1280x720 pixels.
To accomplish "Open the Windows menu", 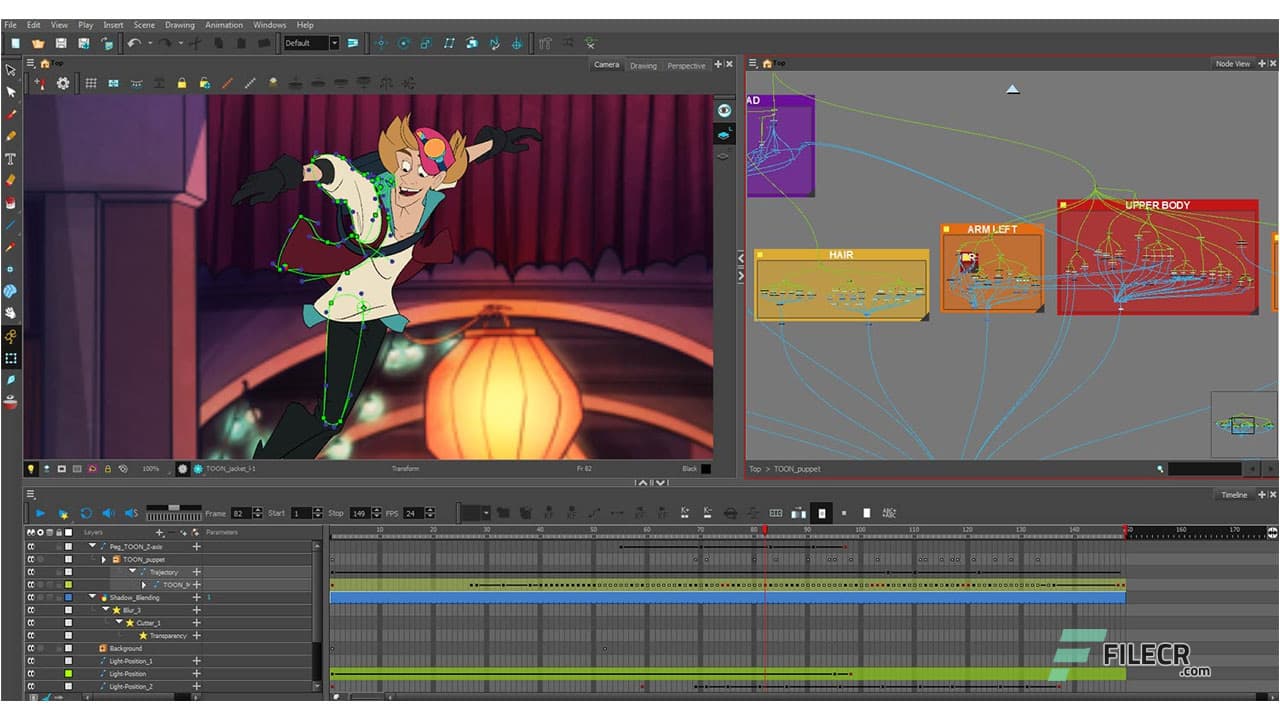I will coord(269,24).
